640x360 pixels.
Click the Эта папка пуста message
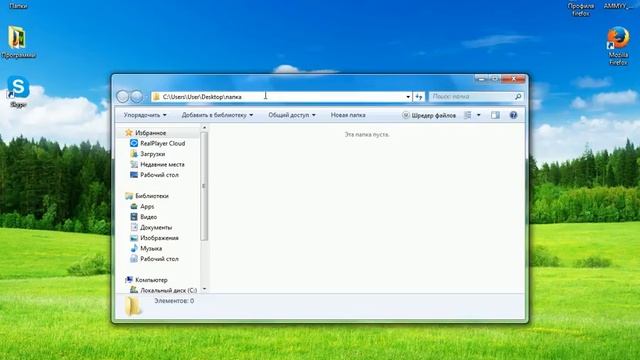[x=367, y=134]
